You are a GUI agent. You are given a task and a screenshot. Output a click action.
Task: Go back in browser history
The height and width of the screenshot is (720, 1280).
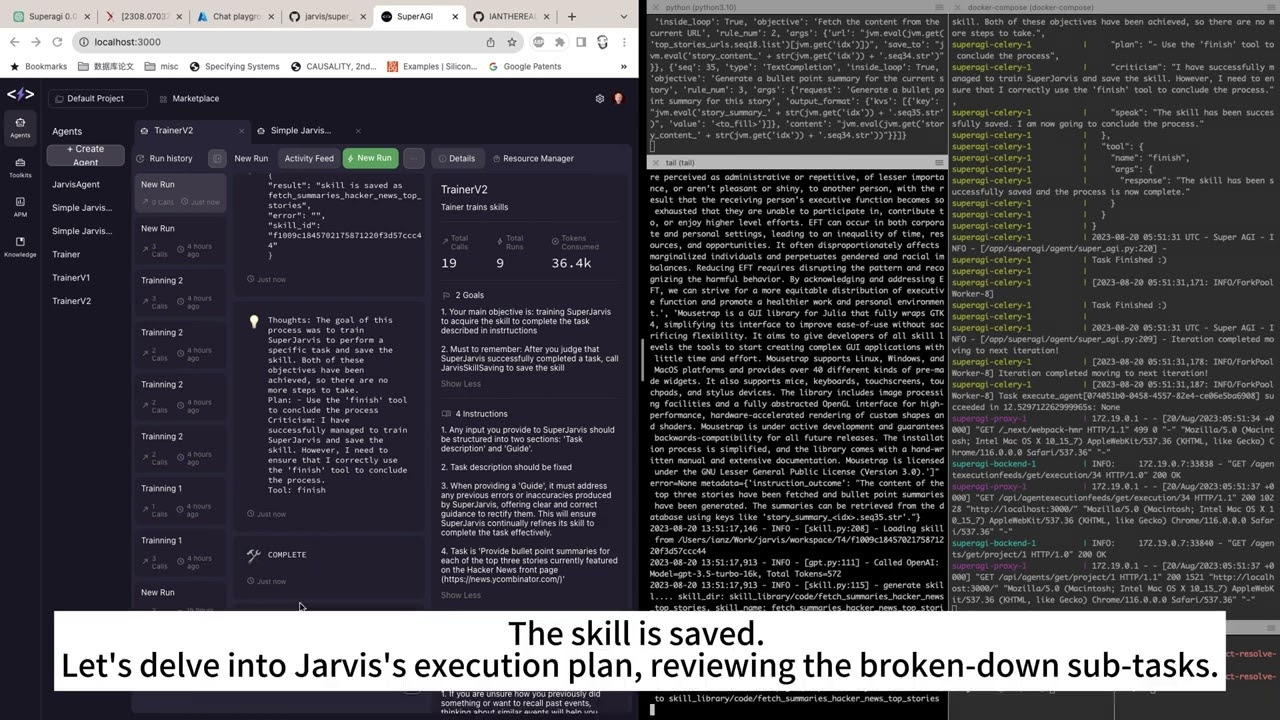click(x=17, y=42)
